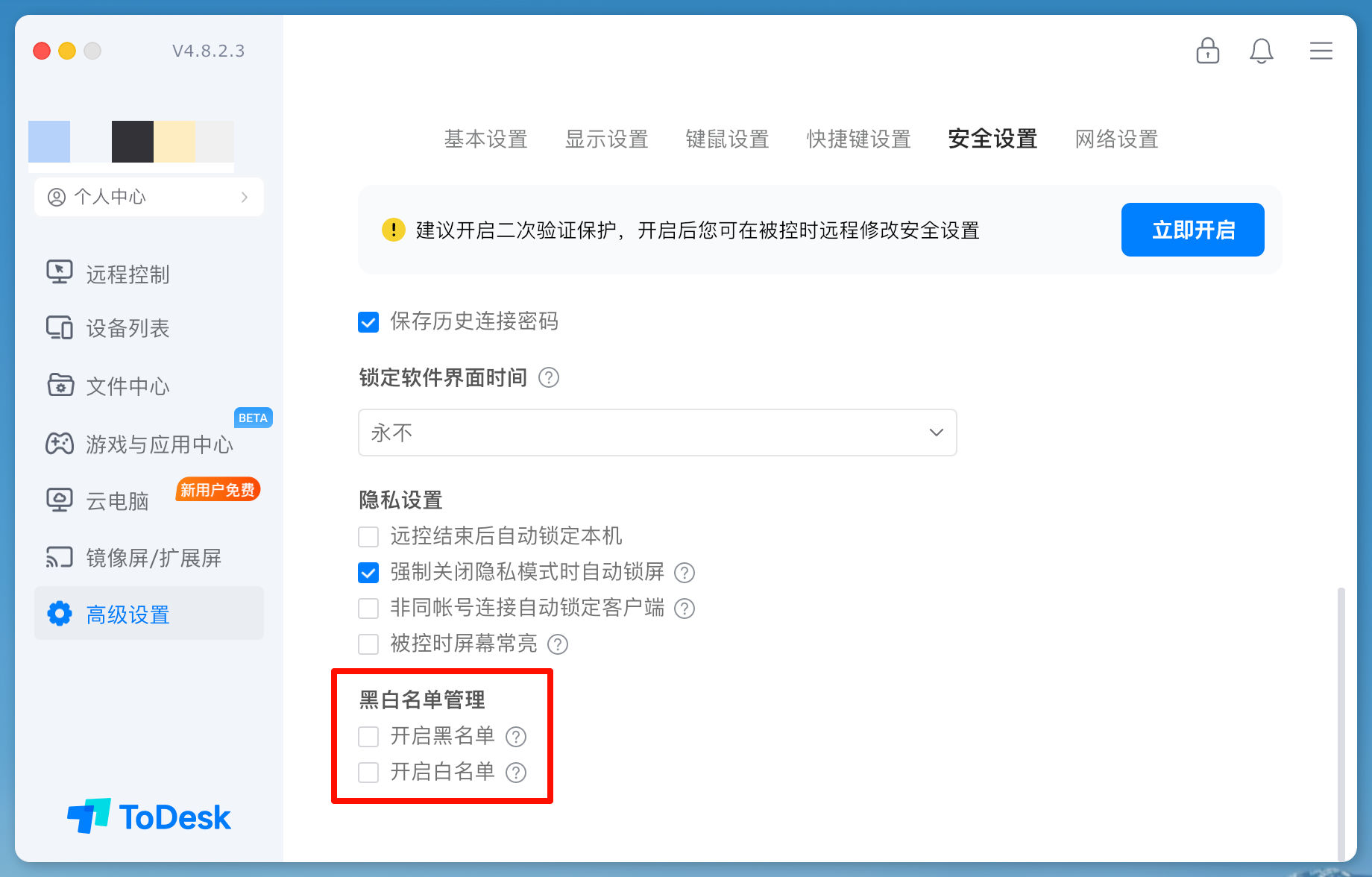Uncheck 保存历史连接密码
Viewport: 1372px width, 877px height.
[x=368, y=321]
